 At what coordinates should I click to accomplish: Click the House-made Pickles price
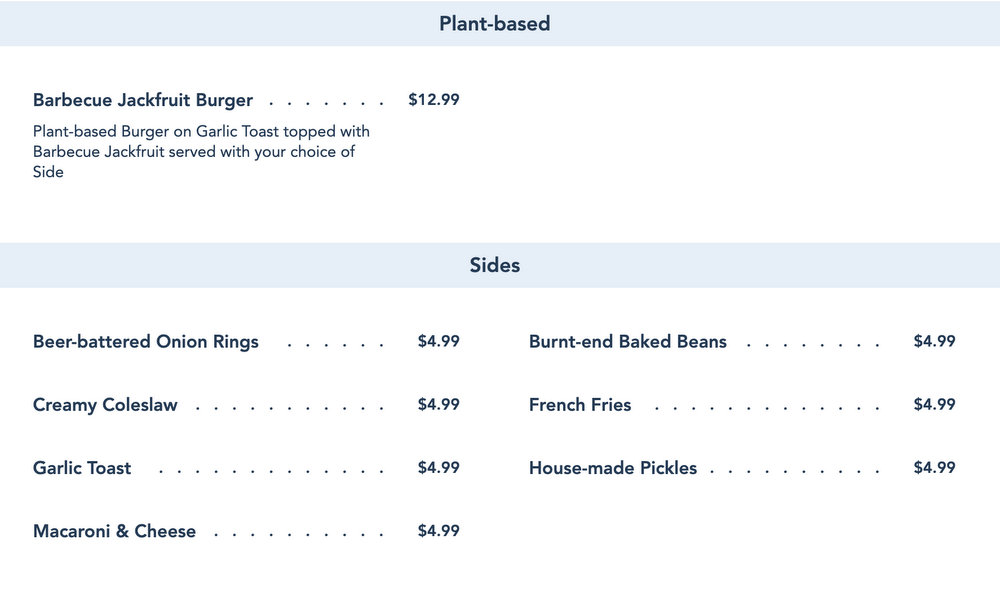934,467
